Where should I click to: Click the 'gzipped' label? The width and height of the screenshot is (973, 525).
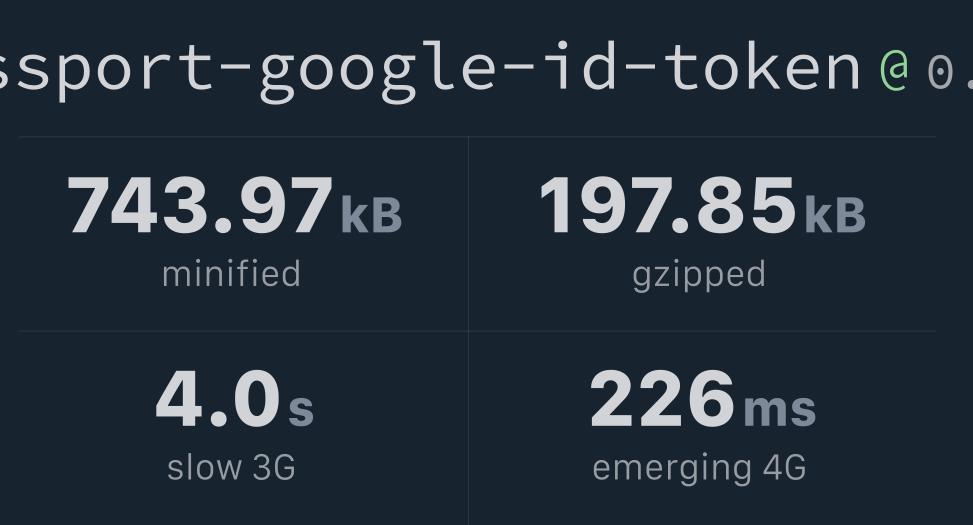point(699,274)
